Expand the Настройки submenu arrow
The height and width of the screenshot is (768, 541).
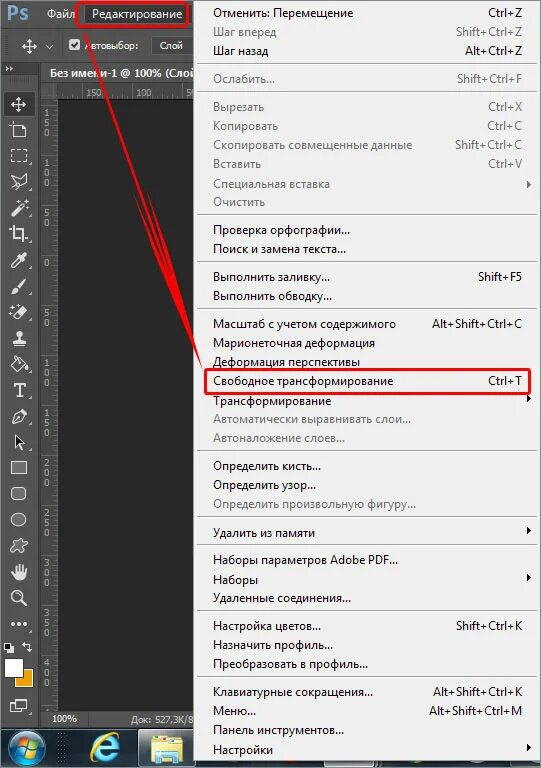pyautogui.click(x=529, y=748)
